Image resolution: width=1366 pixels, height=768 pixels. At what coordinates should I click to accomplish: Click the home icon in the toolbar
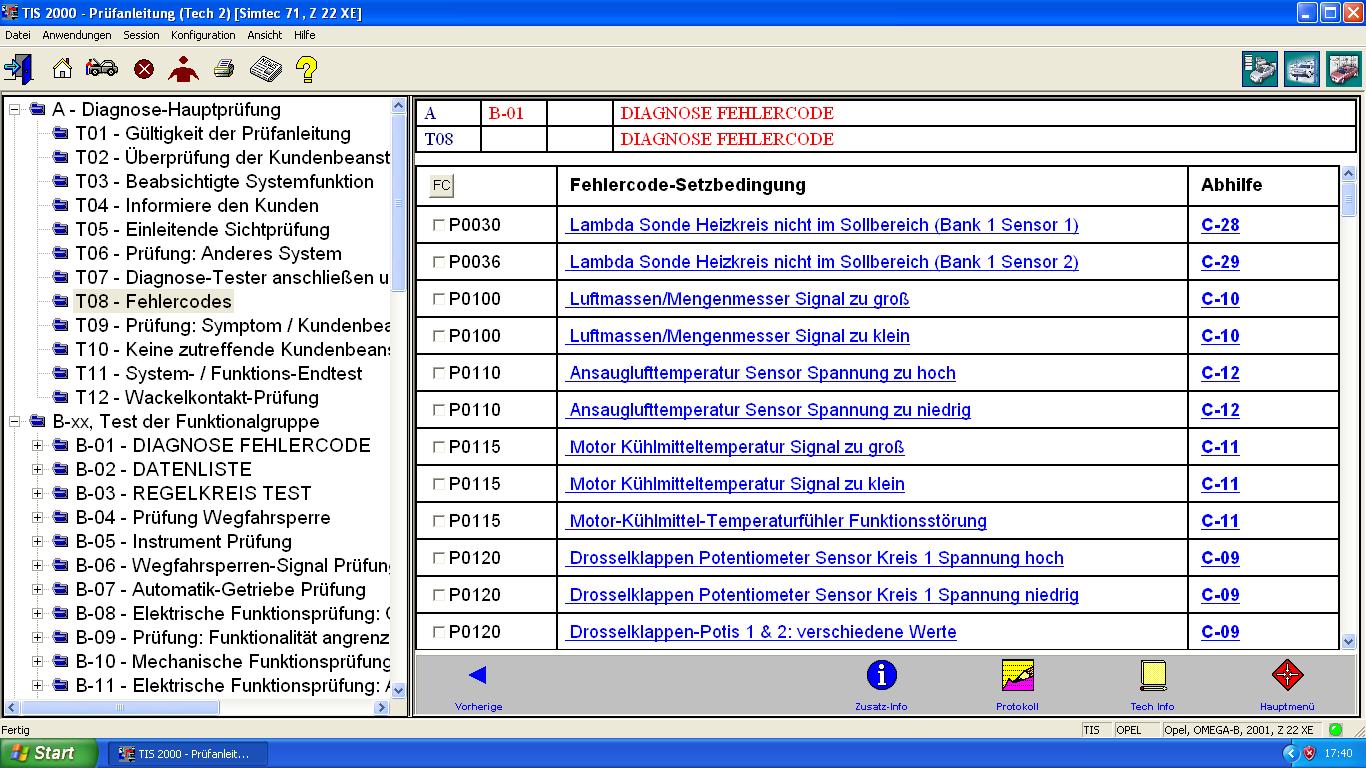click(x=62, y=69)
